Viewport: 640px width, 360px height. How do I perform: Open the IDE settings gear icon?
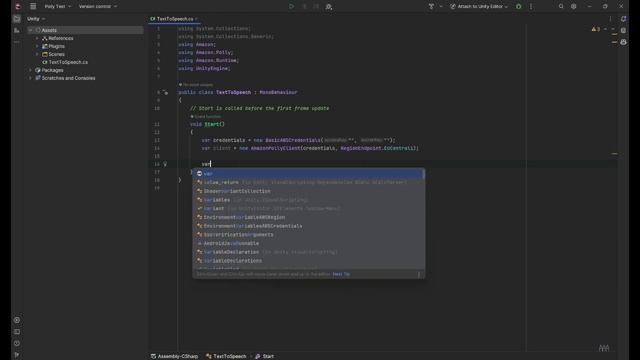[x=573, y=7]
